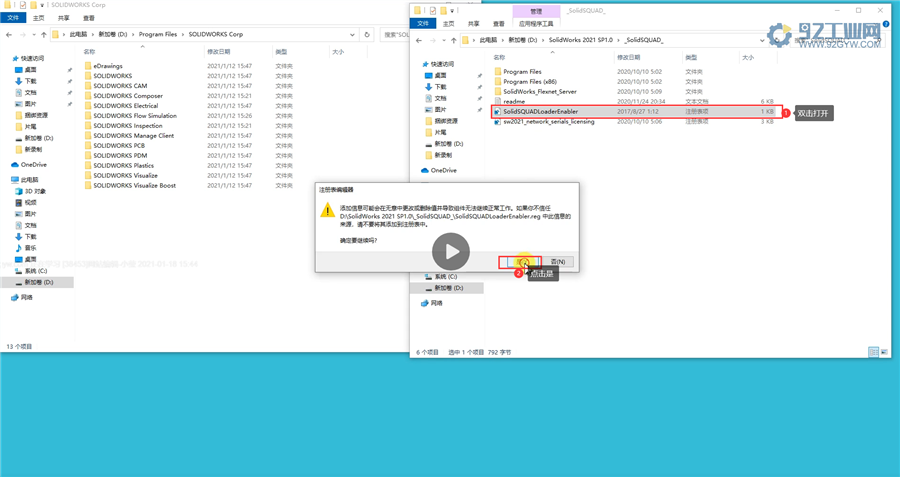Viewport: 900px width, 477px height.
Task: Click properties icon in left window title bar
Action: click(22, 5)
